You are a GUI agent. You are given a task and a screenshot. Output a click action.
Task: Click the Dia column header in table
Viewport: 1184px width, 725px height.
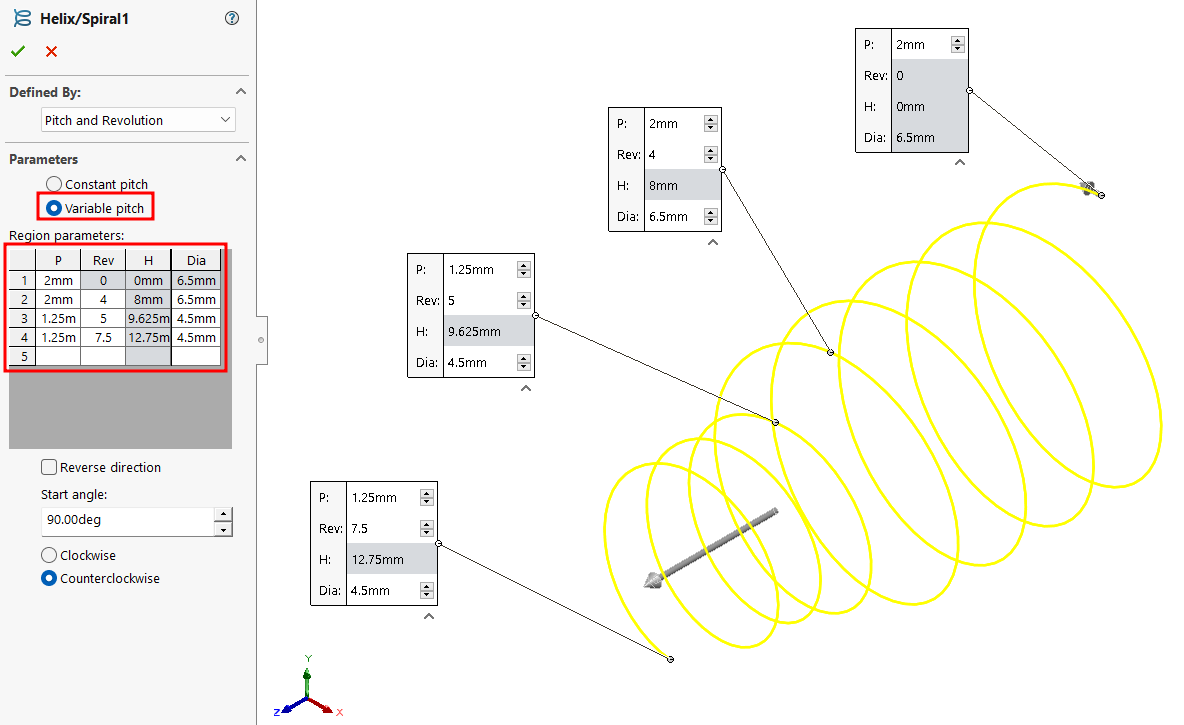coord(196,260)
